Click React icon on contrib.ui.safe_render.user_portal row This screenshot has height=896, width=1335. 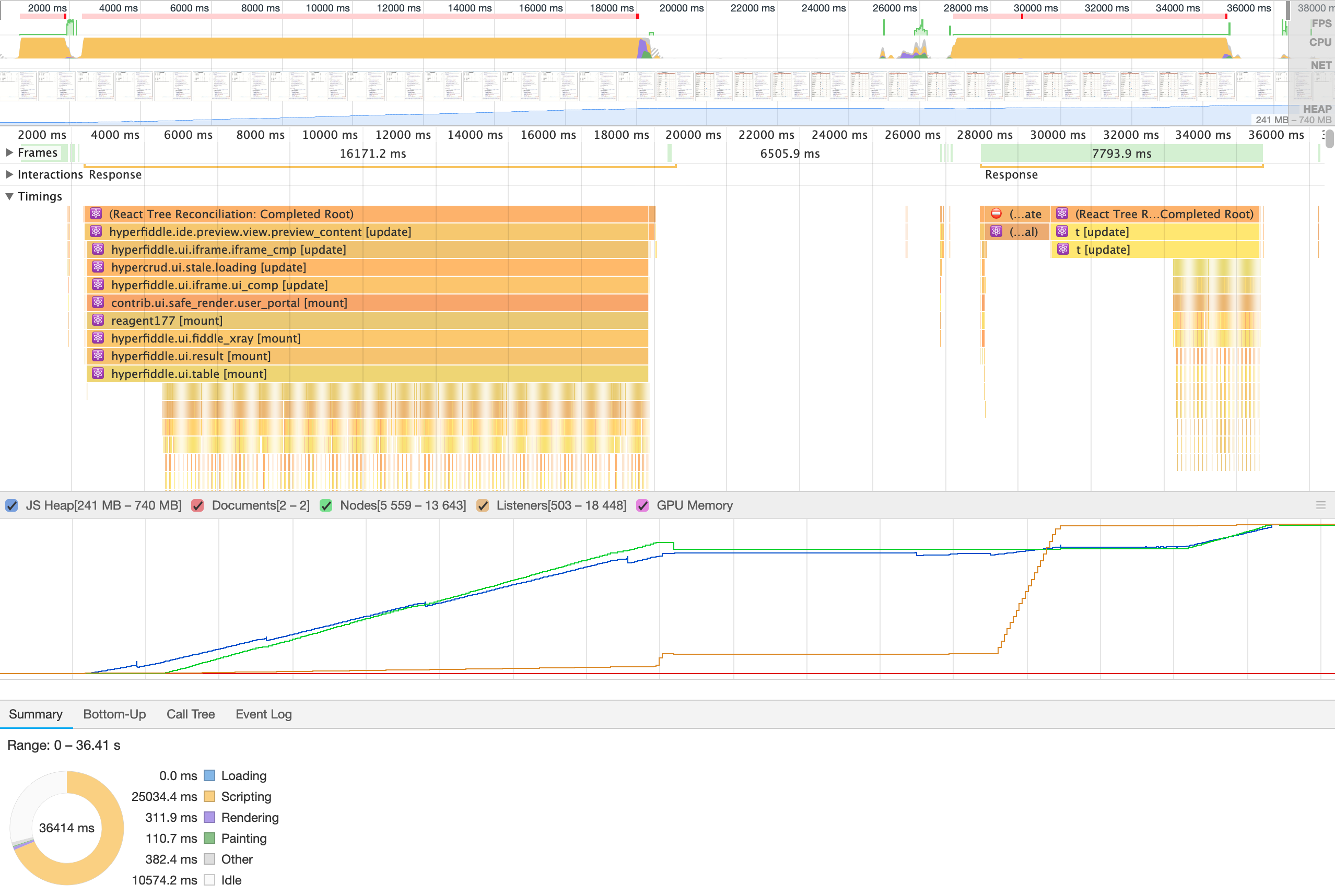tap(98, 303)
